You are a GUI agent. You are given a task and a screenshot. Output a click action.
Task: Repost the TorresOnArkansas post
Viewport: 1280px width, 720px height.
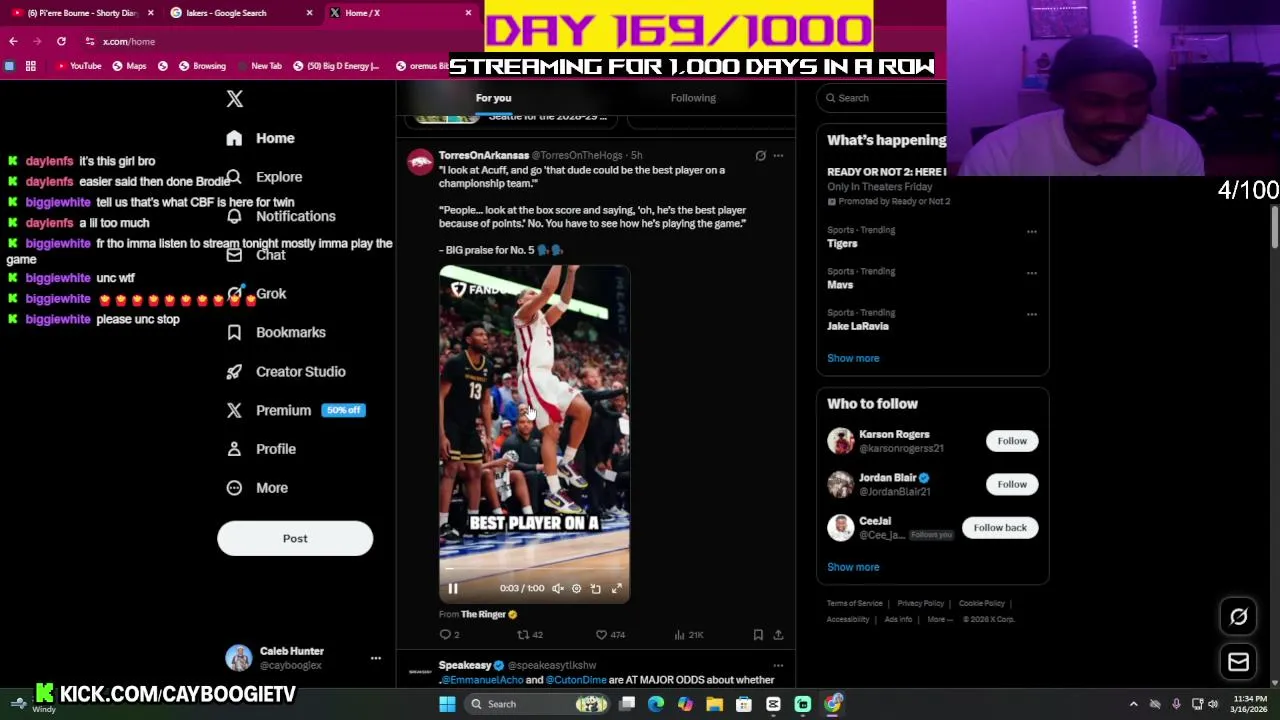click(x=529, y=635)
